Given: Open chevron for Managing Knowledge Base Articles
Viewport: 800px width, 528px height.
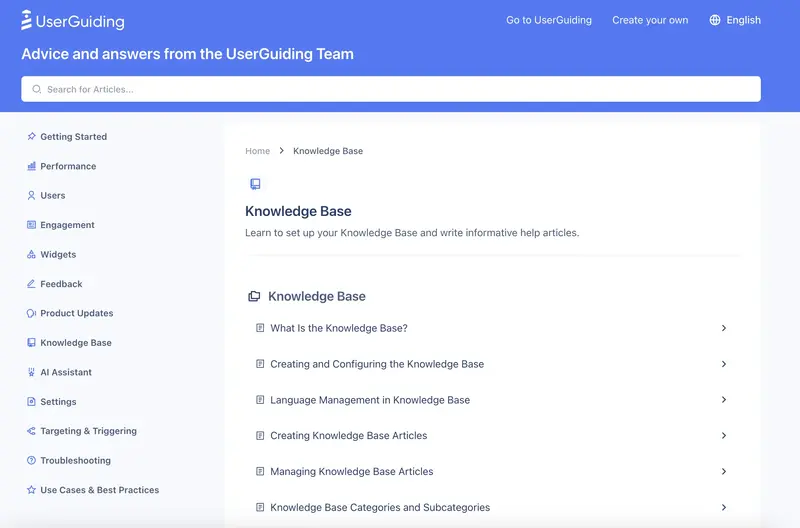Looking at the screenshot, I should (723, 471).
